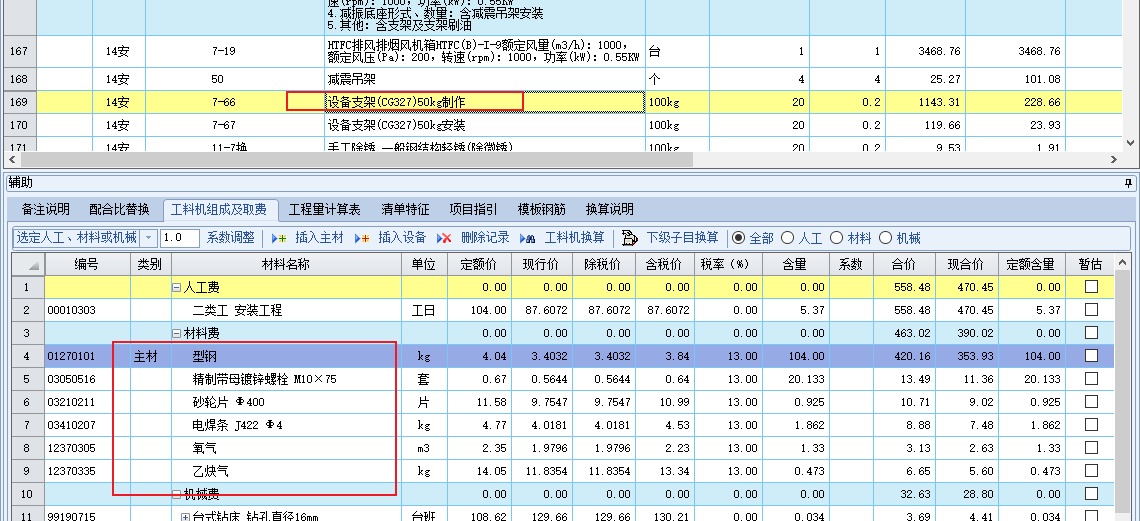Check 暂估 box for 机械费 row
The height and width of the screenshot is (521, 1140).
[1091, 494]
